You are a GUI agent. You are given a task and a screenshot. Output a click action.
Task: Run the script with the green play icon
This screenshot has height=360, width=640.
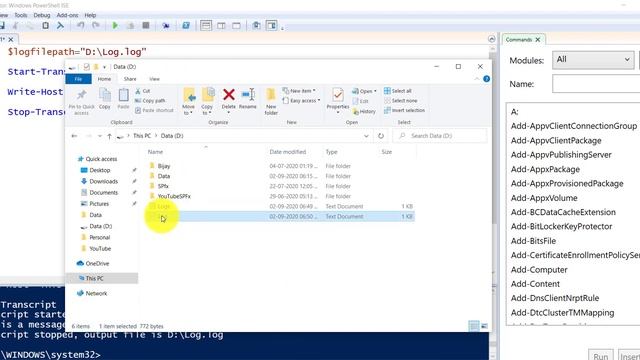pos(115,26)
